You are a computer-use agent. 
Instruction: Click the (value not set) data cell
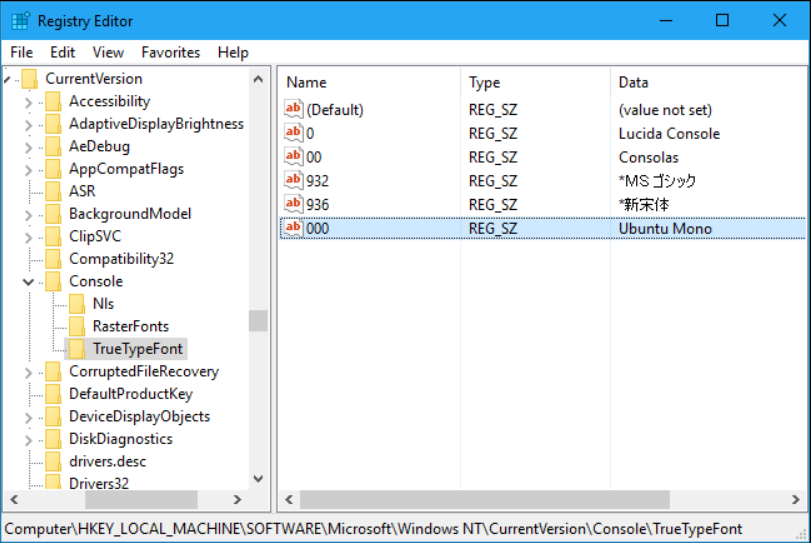pyautogui.click(x=665, y=110)
